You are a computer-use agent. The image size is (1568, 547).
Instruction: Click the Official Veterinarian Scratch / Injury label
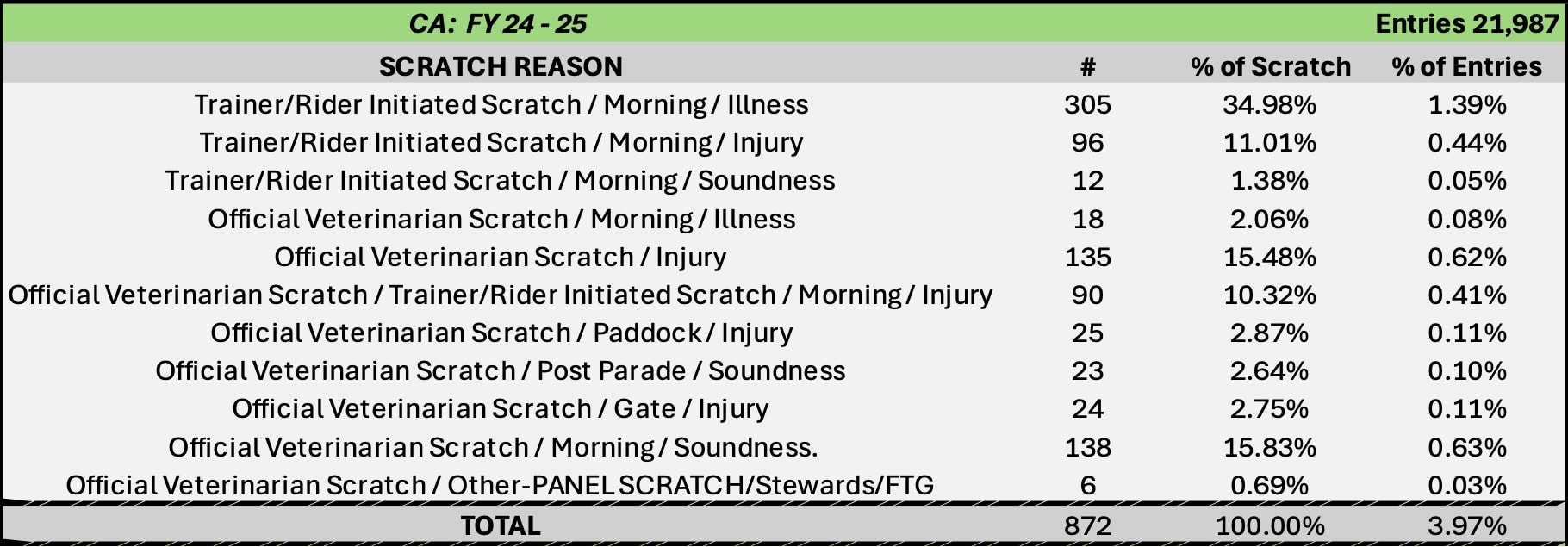click(500, 257)
